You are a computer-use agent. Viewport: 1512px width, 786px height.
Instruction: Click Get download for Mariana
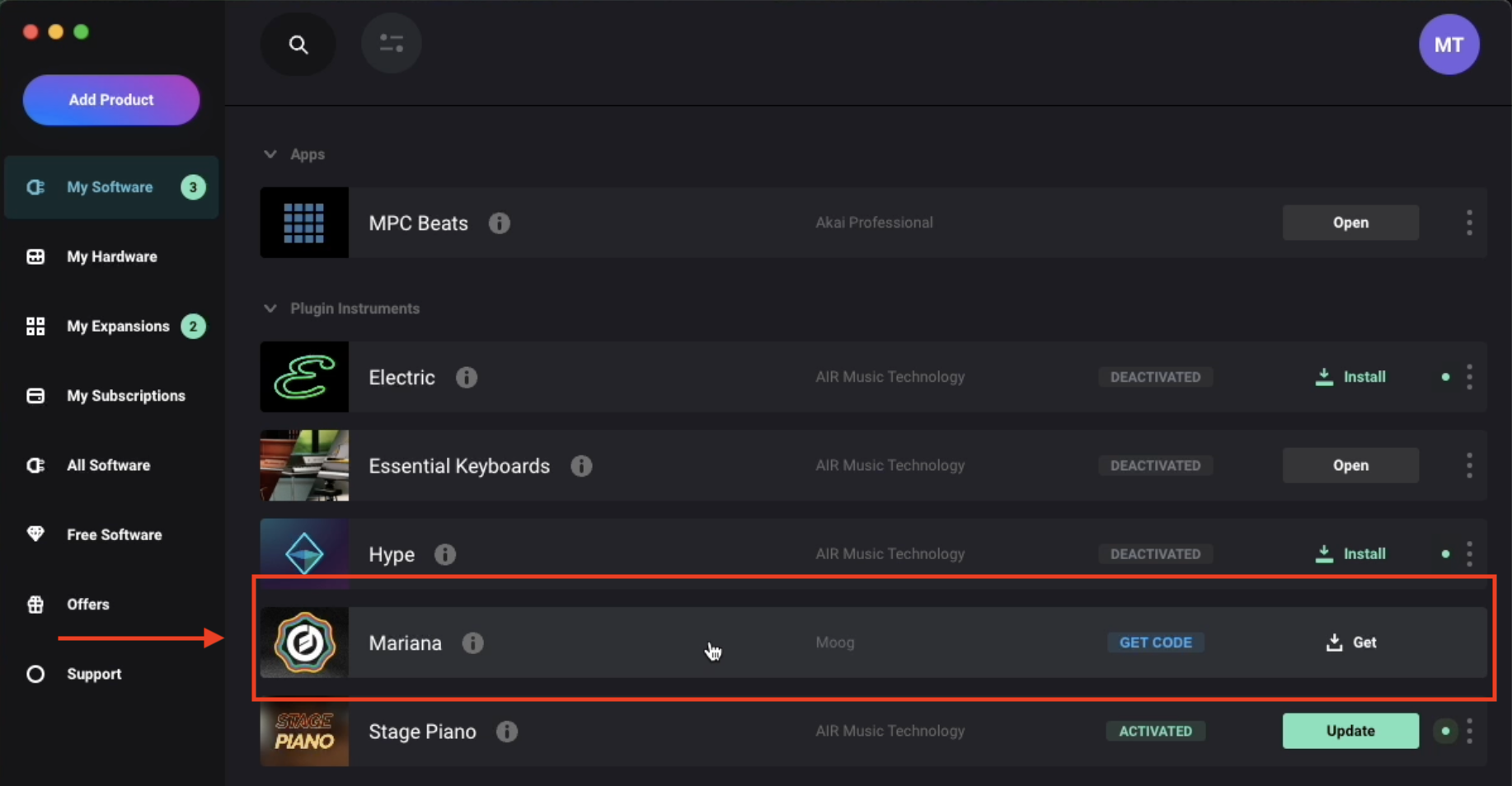coord(1350,642)
